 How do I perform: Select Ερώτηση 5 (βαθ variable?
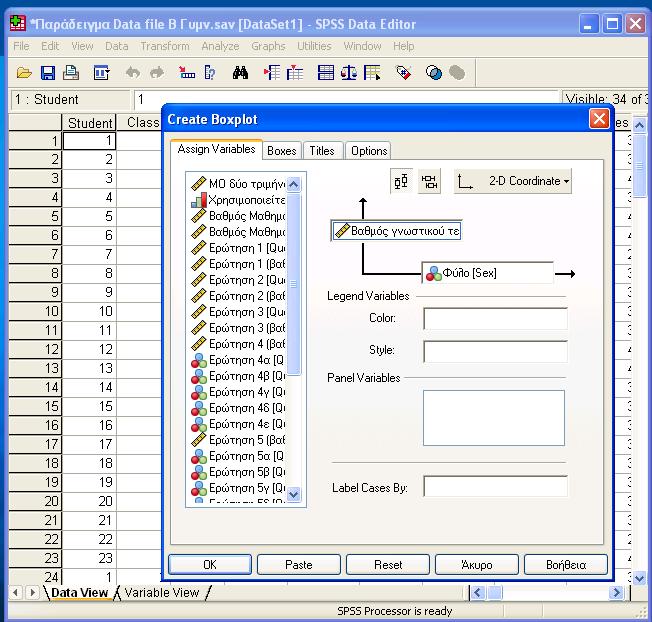238,439
